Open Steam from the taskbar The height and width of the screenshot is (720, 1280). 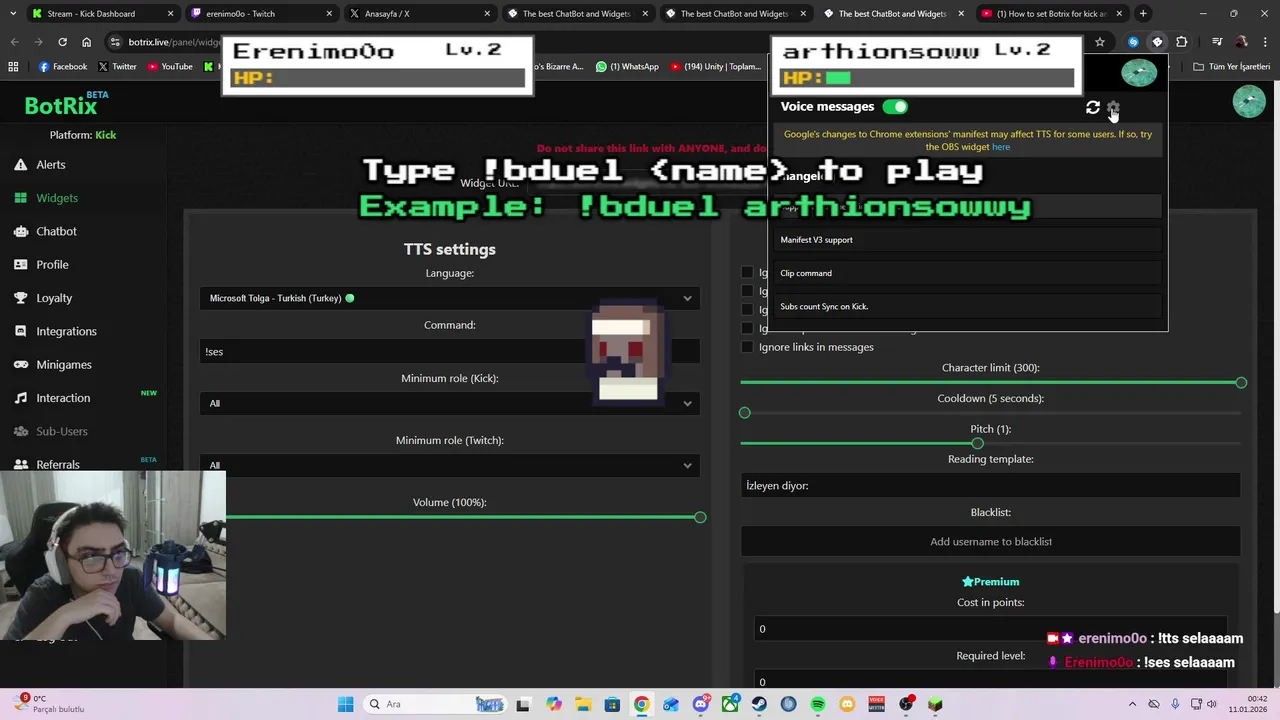click(x=759, y=704)
